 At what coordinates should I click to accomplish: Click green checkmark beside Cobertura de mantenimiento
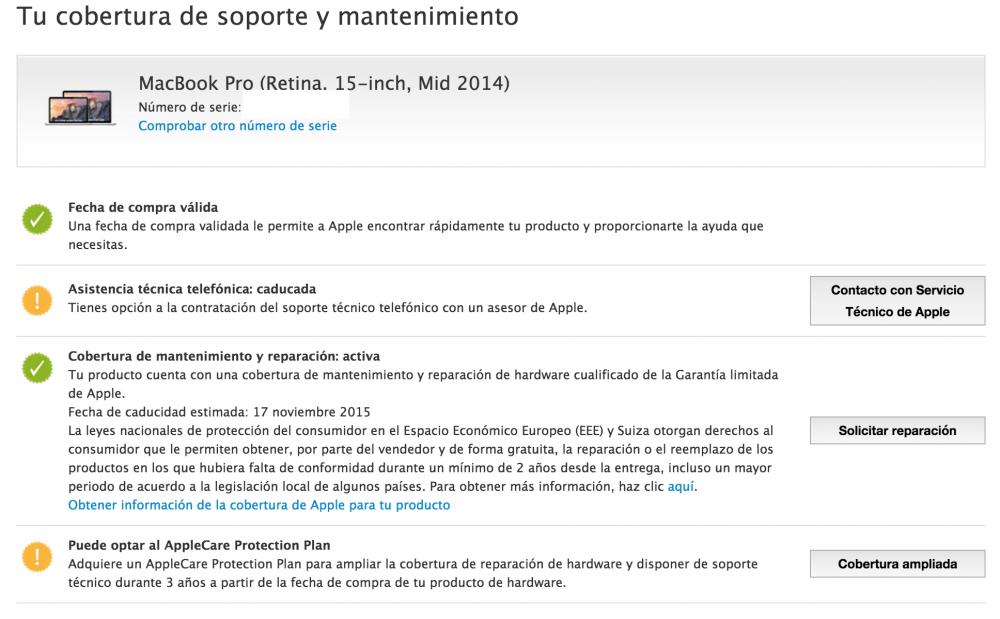37,368
